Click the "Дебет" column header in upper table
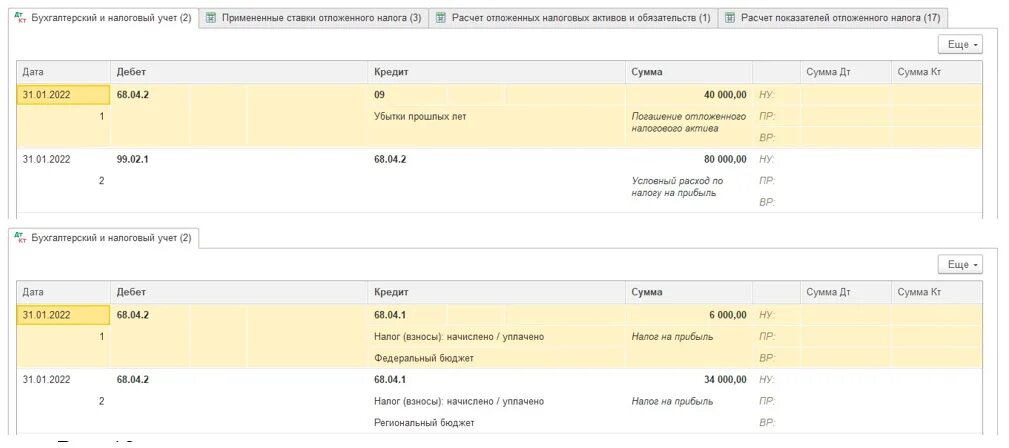This screenshot has width=1009, height=448. point(132,72)
